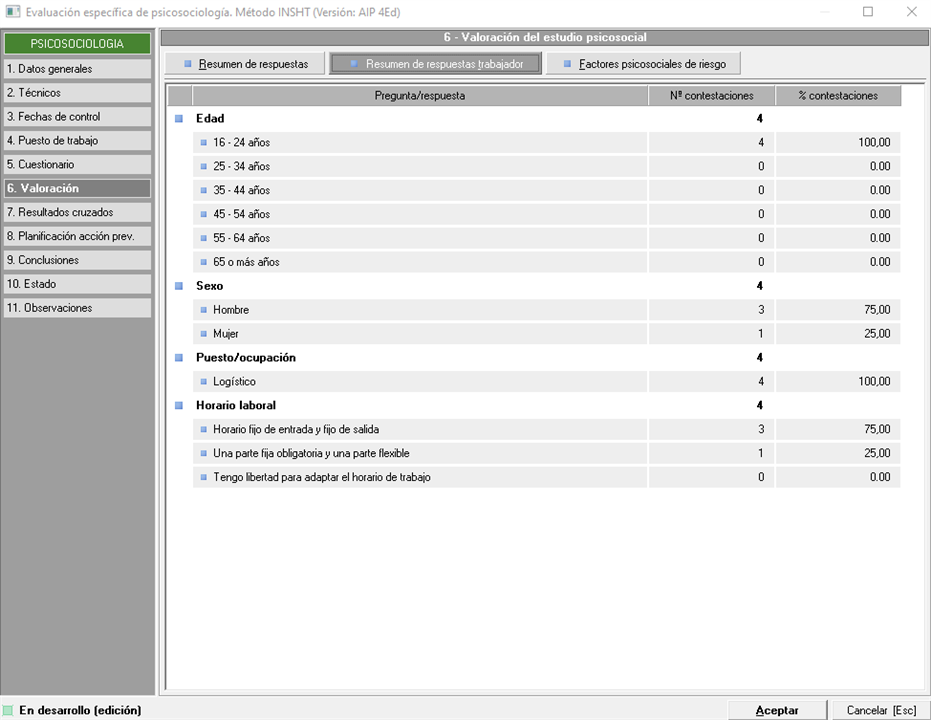Open the Resumen de respuestas tab
The height and width of the screenshot is (720, 931).
point(246,64)
